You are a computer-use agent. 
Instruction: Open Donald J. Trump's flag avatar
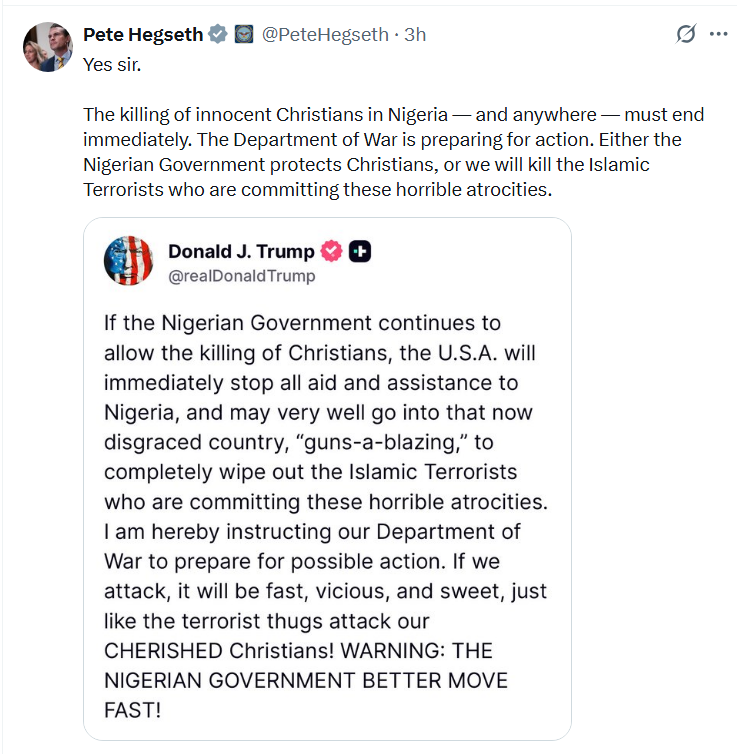[x=128, y=262]
